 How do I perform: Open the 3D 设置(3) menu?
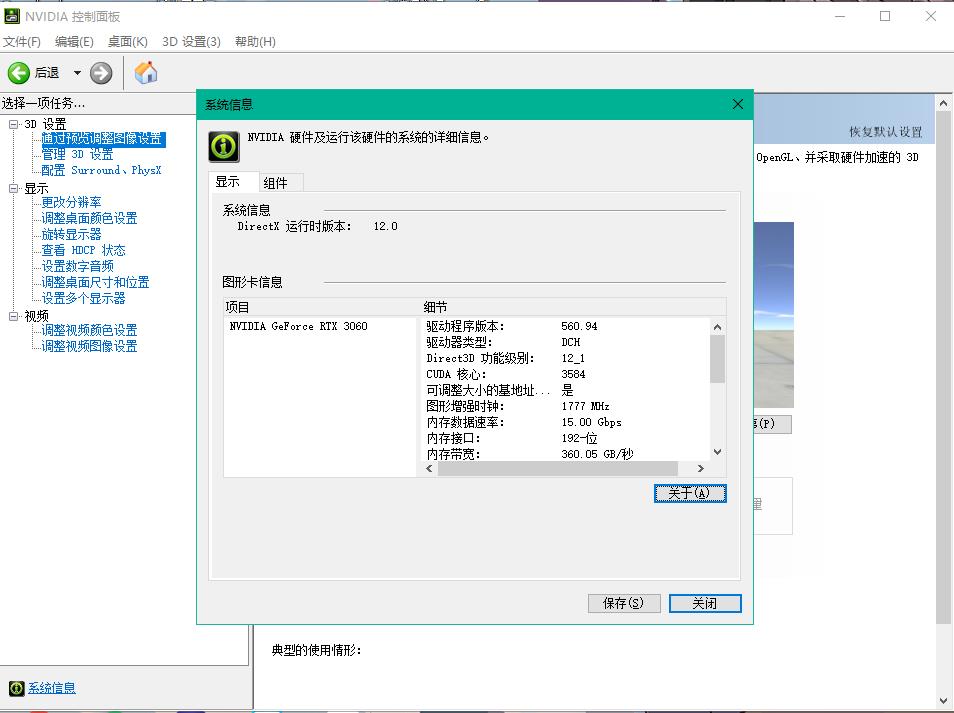[191, 41]
